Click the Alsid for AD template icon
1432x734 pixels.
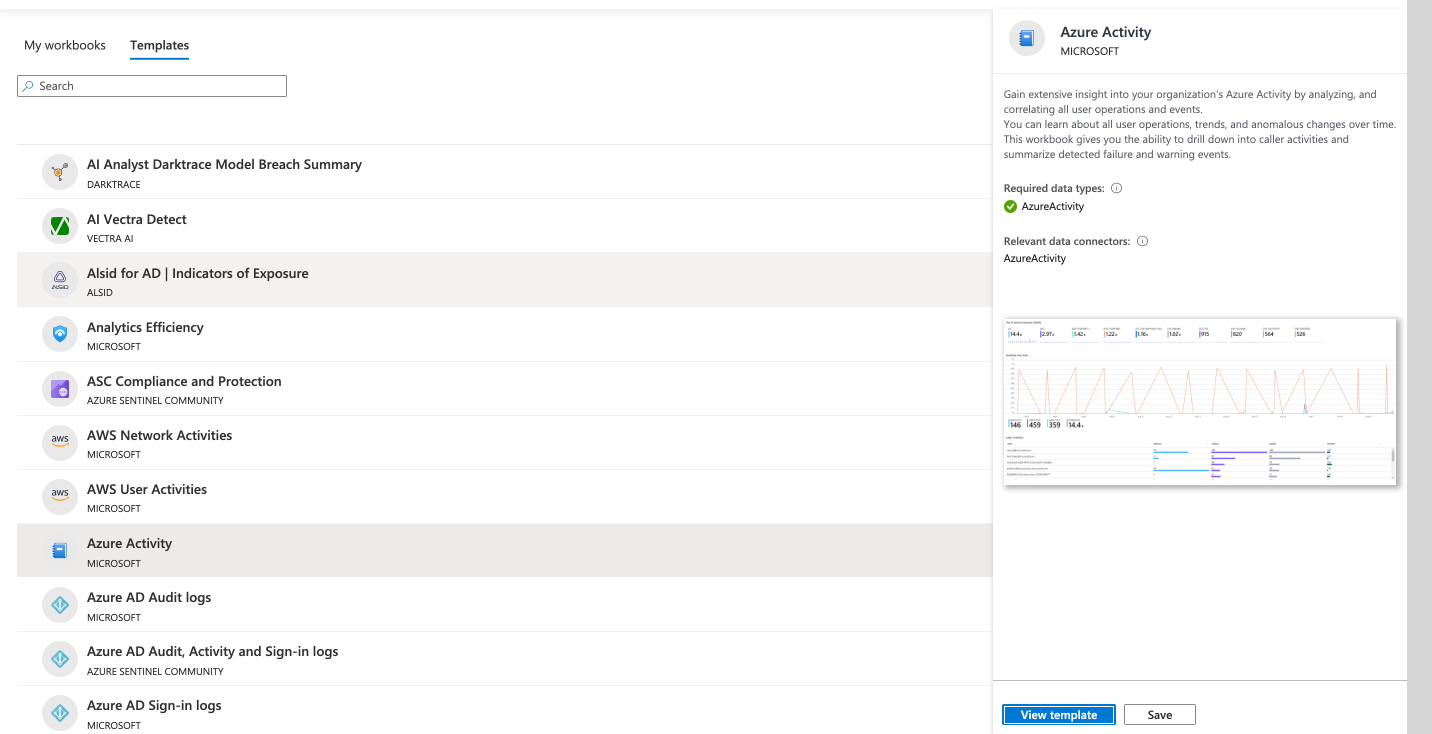click(x=60, y=280)
